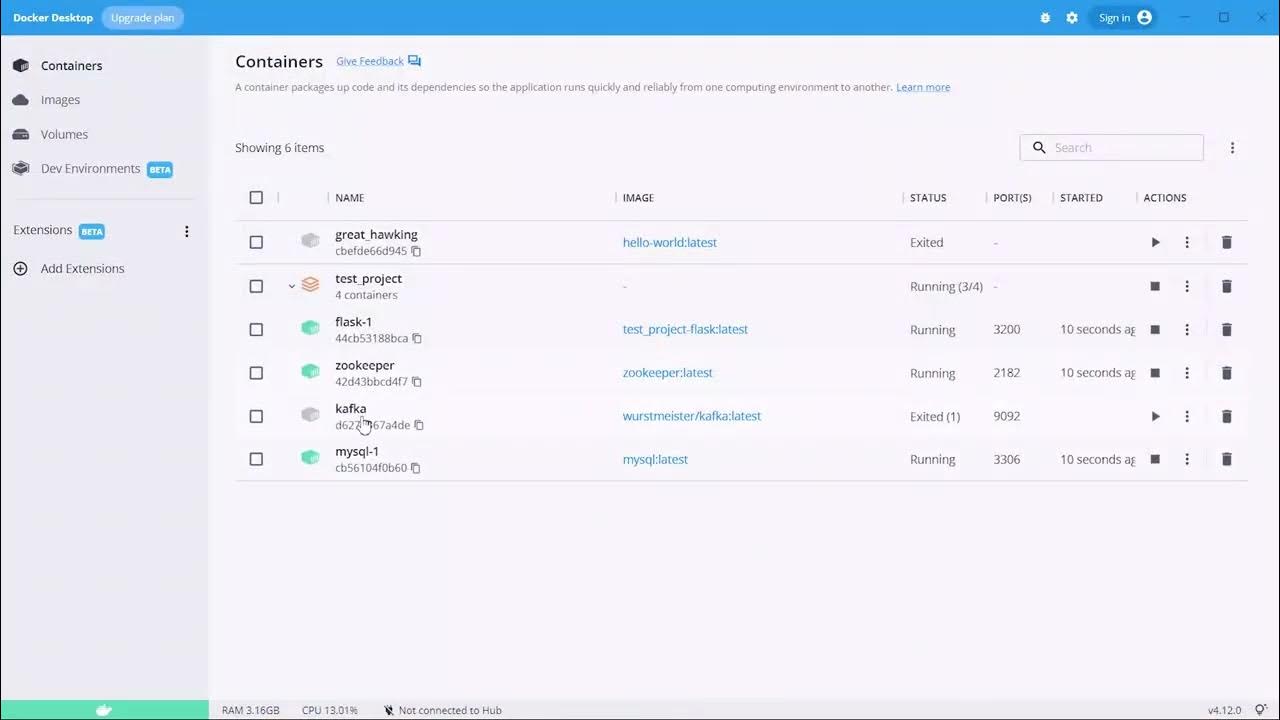
Task: Check the great_hawking row checkbox
Action: [256, 242]
